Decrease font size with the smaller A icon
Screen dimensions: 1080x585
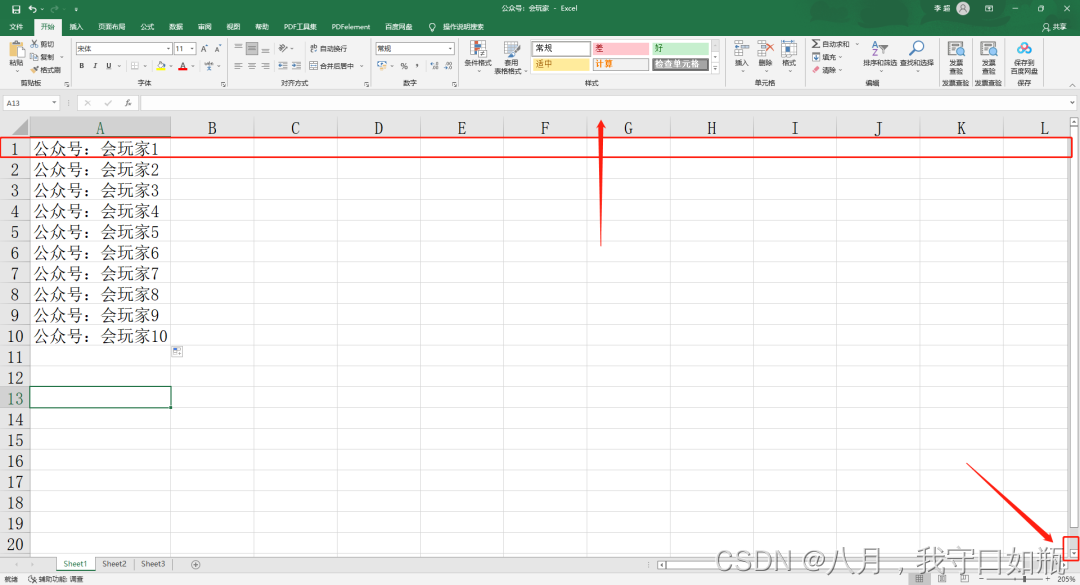coord(218,49)
